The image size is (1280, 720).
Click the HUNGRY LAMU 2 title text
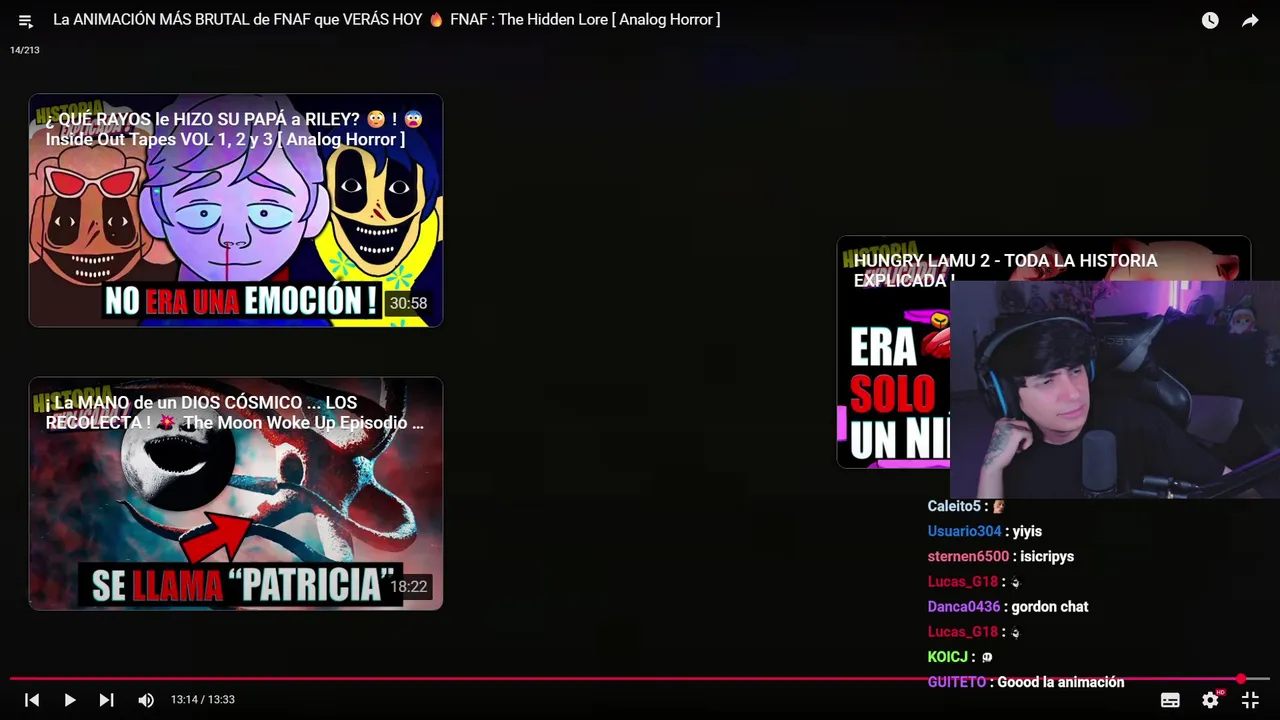point(1005,270)
